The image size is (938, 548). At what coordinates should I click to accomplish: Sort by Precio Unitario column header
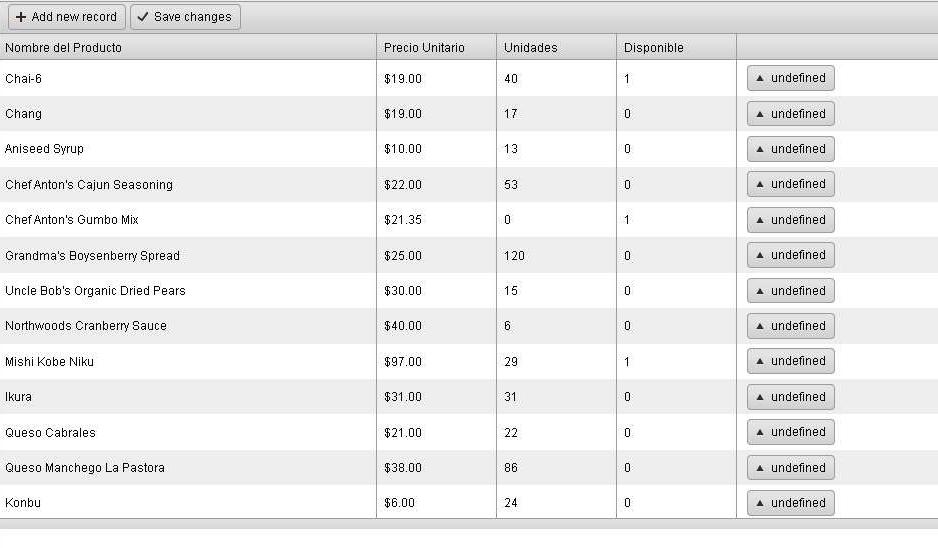[424, 48]
